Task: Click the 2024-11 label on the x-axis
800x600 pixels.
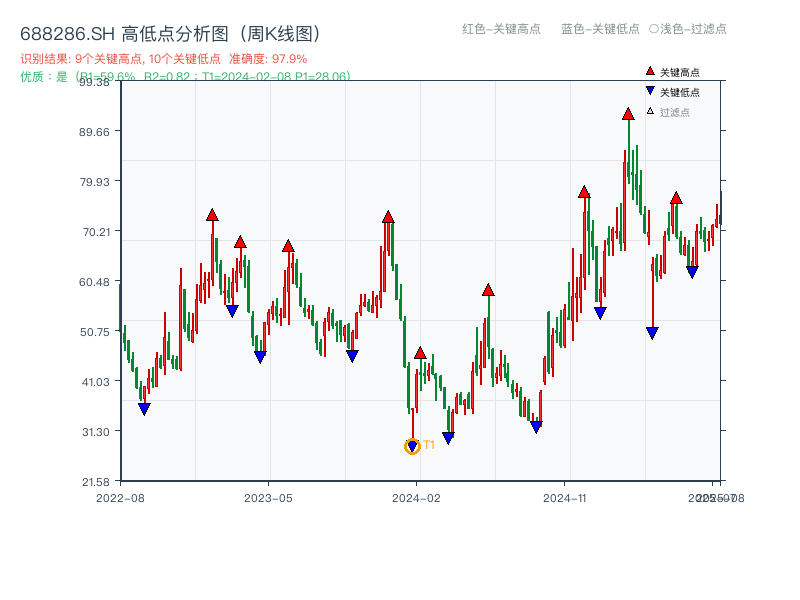Action: [567, 496]
